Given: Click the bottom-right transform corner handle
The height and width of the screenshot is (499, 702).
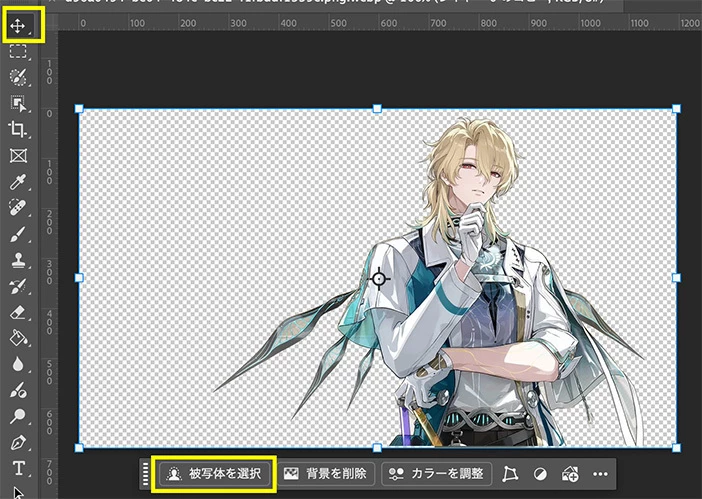Looking at the screenshot, I should [x=676, y=448].
